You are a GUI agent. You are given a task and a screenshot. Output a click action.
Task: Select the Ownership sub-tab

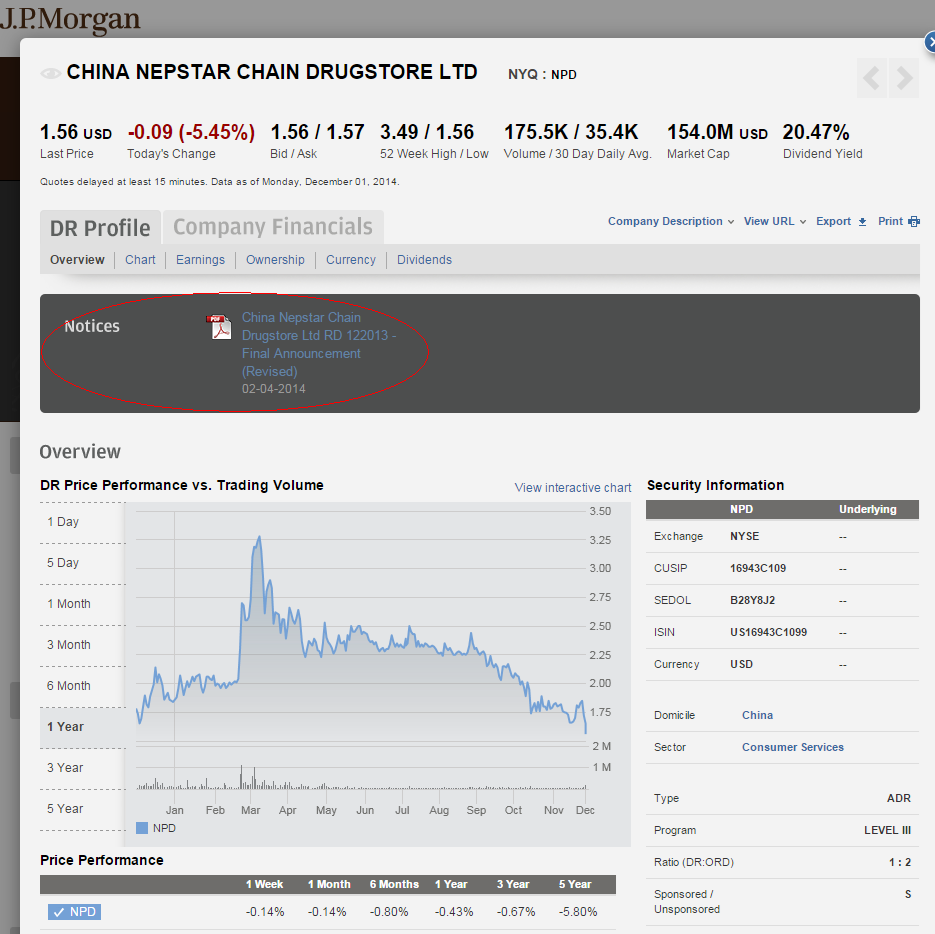[275, 260]
